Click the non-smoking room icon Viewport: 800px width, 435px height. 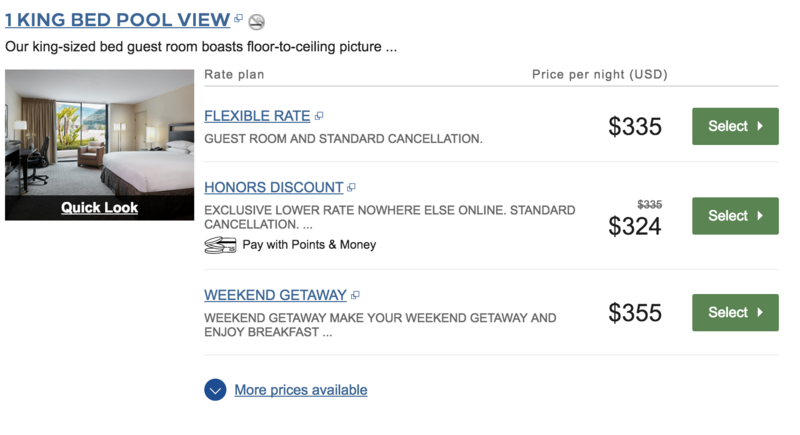256,21
